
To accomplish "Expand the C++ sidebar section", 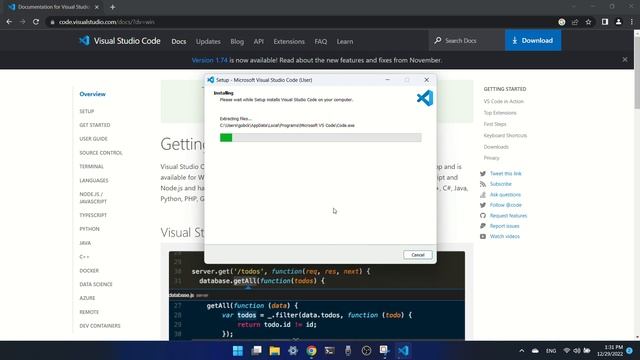I will (x=84, y=257).
